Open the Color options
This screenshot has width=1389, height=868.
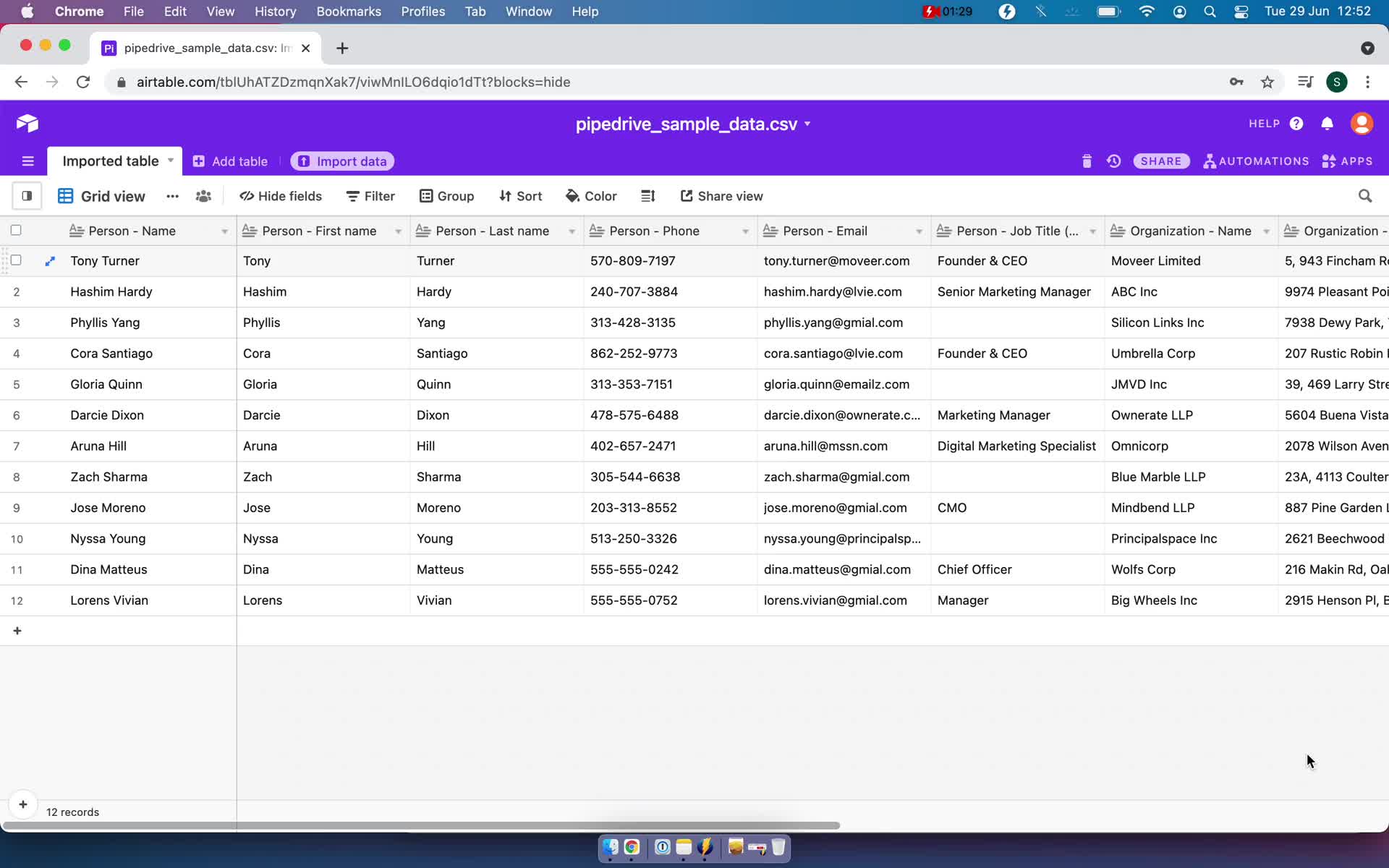tap(591, 196)
